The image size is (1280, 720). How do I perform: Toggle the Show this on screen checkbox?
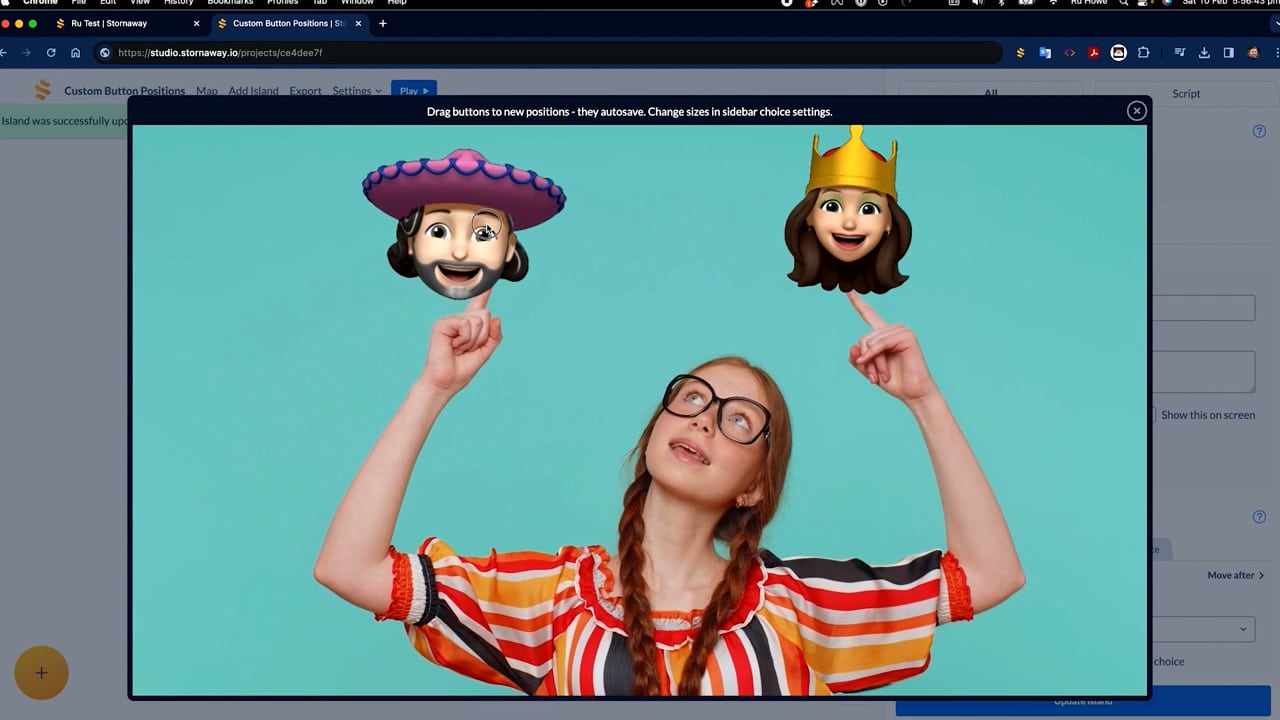(x=1152, y=414)
